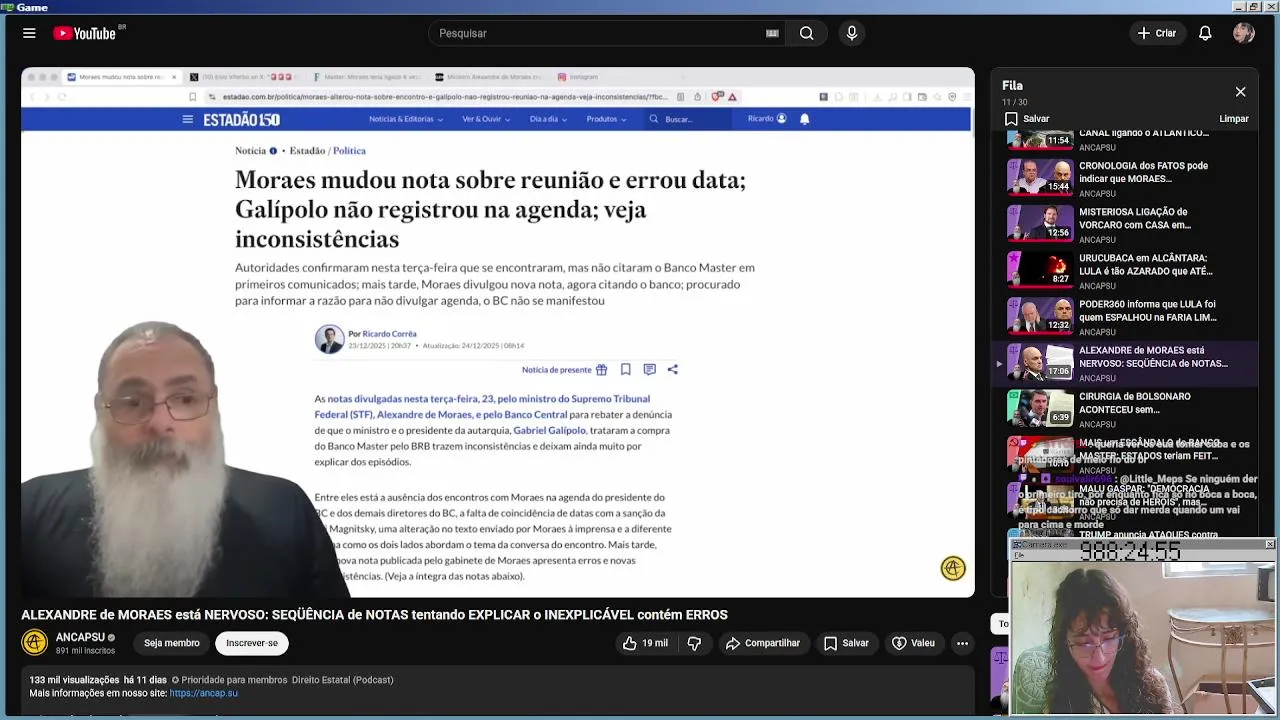1280x720 pixels.
Task: Open the ANCAPSU channel avatar
Action: tap(35, 643)
